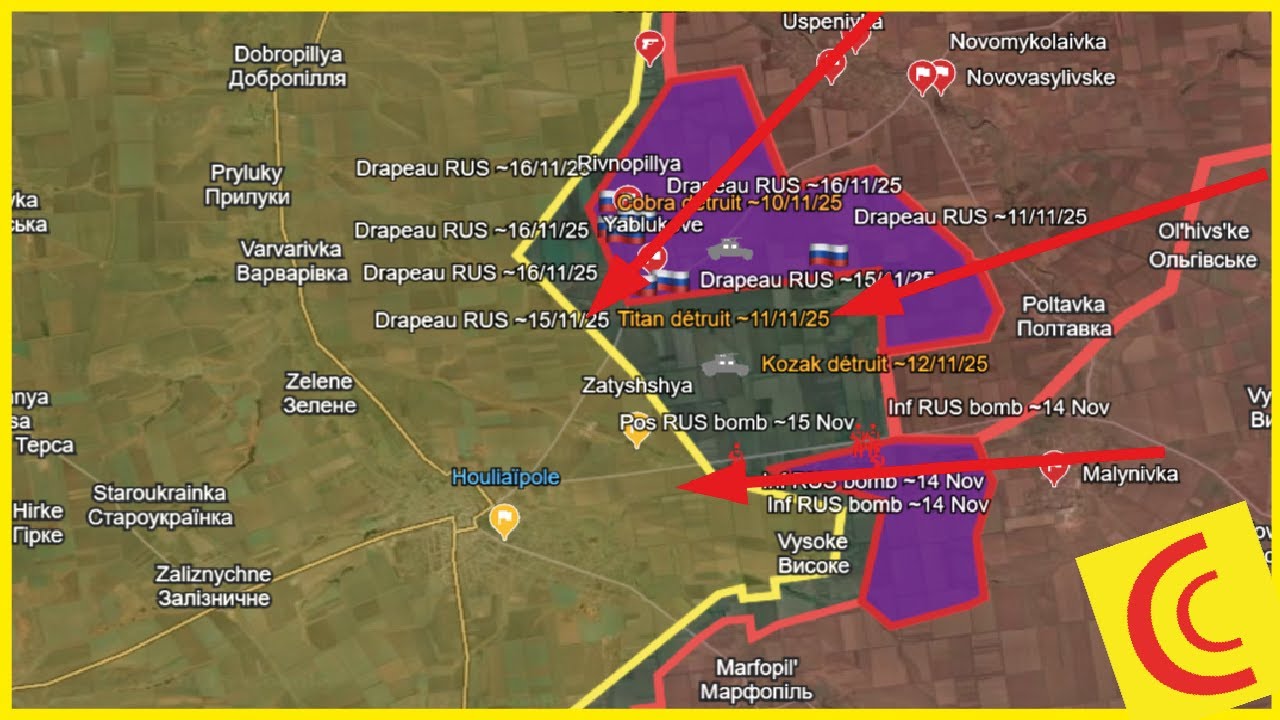Select the Ol'hivs'ke label
The image size is (1280, 720).
coord(1202,245)
